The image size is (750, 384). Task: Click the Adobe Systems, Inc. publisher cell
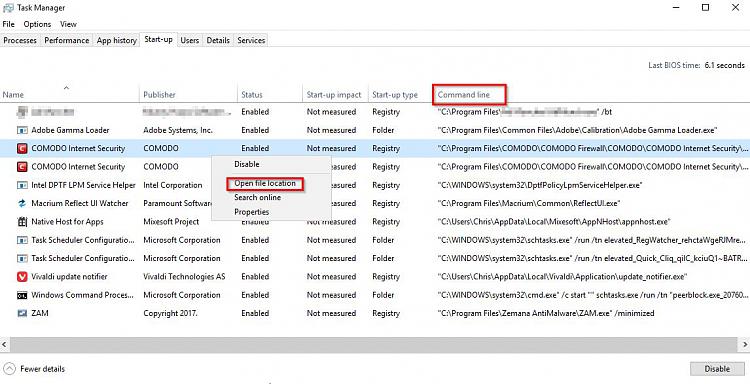pos(178,130)
